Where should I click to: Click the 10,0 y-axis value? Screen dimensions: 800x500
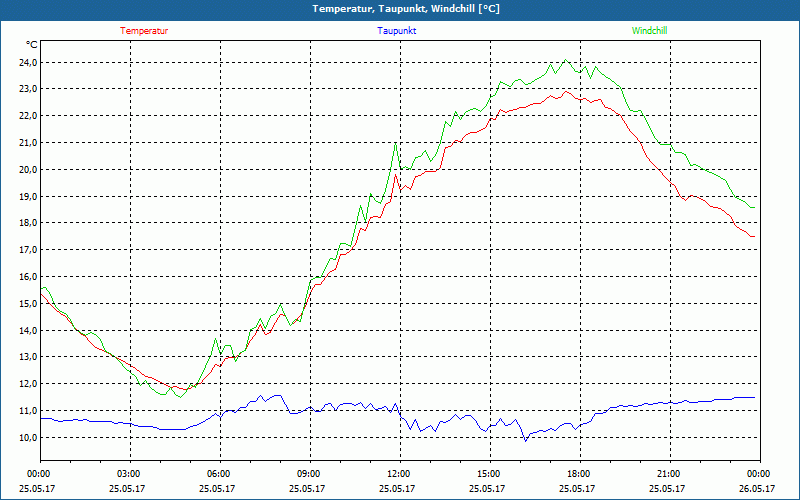(x=28, y=437)
